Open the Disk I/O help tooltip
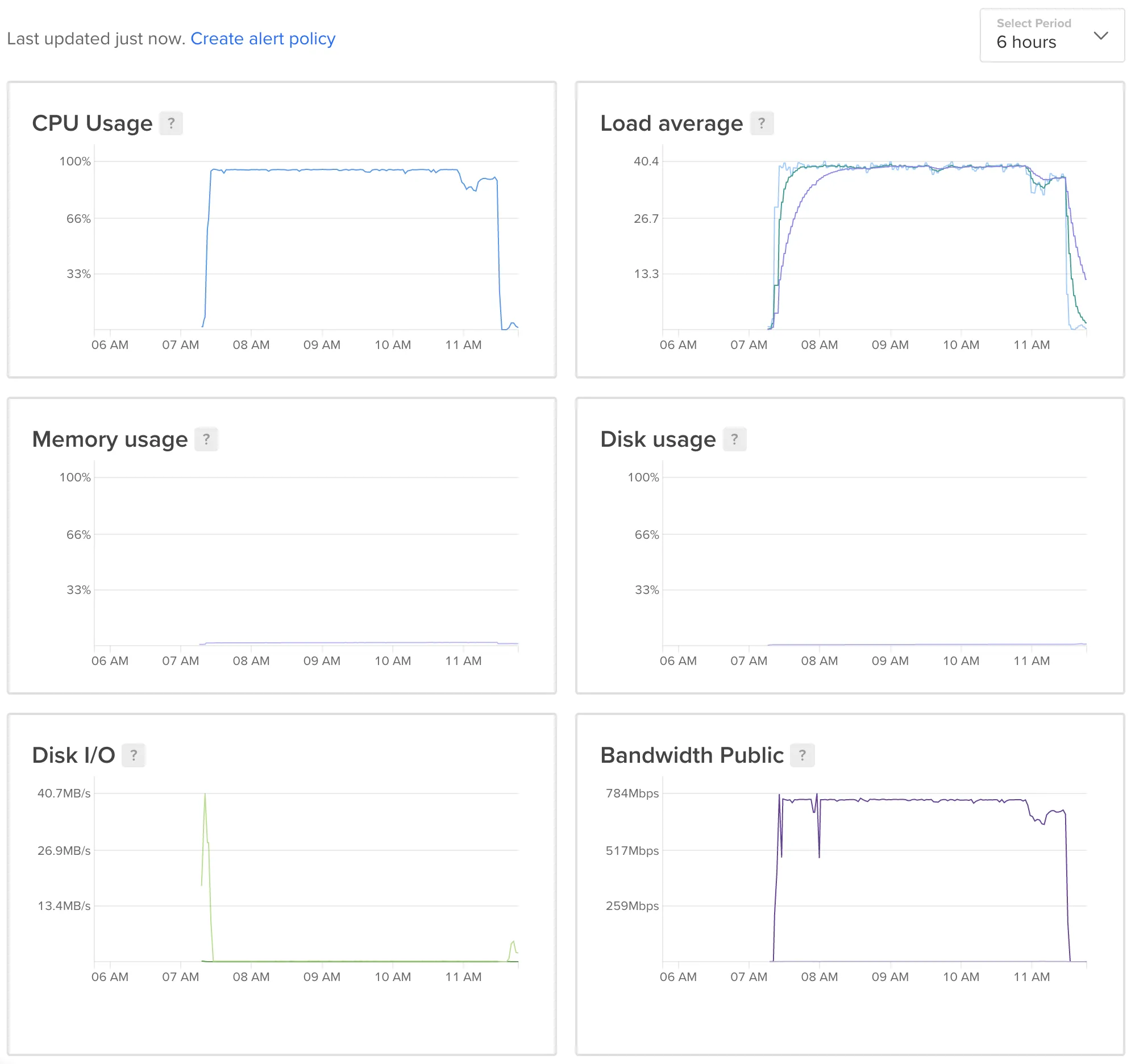The height and width of the screenshot is (1064, 1131). tap(134, 755)
